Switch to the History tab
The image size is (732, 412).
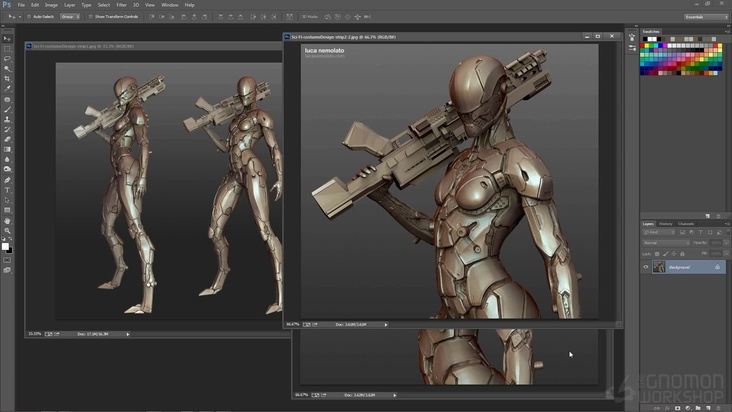(665, 224)
